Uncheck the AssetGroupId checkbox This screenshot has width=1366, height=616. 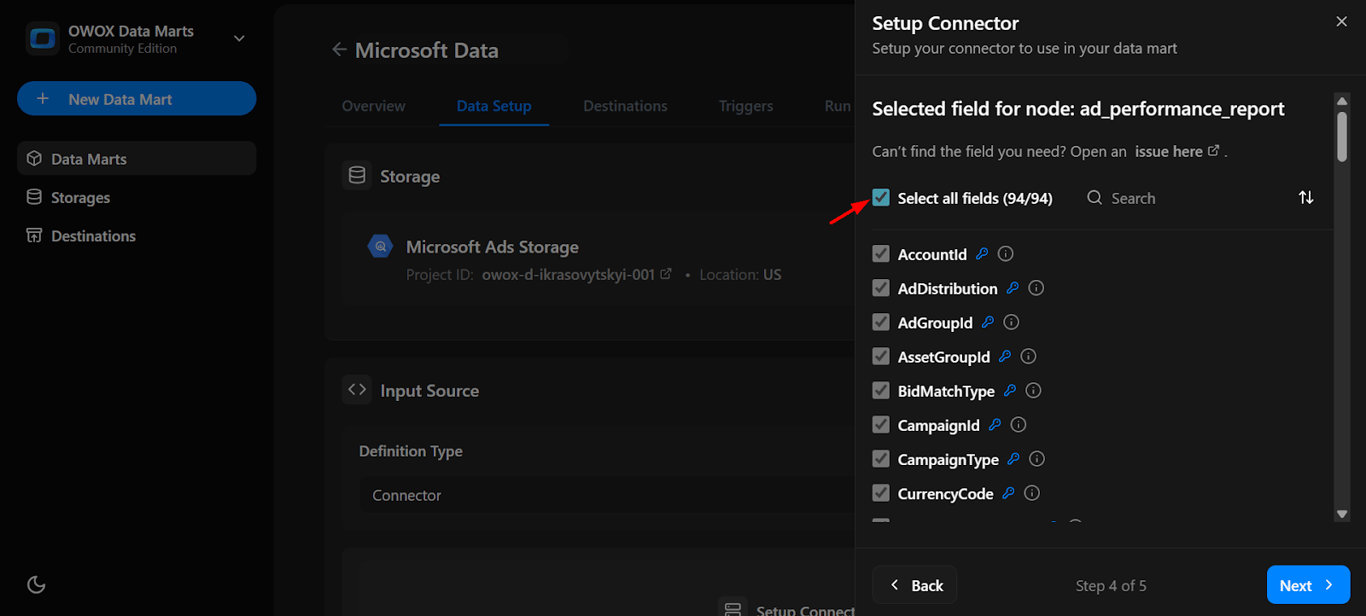(881, 356)
